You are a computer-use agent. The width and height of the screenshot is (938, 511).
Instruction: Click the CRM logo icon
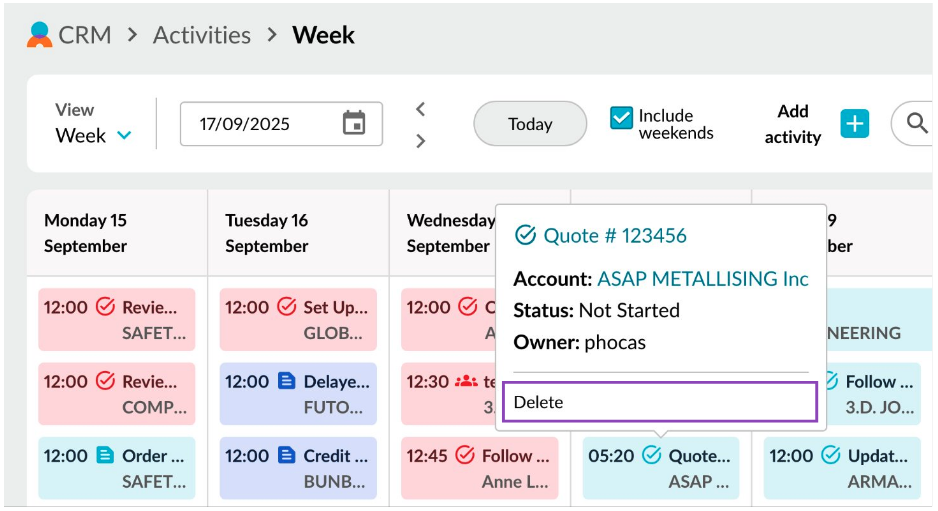39,35
